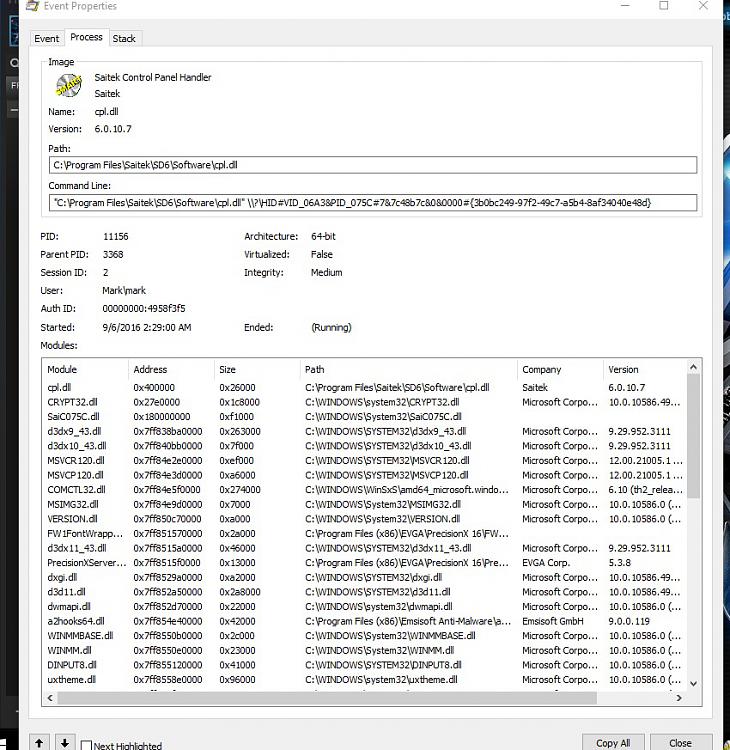Screen dimensions: 730x750
Task: Sort modules by the Module column header
Action: coord(85,369)
